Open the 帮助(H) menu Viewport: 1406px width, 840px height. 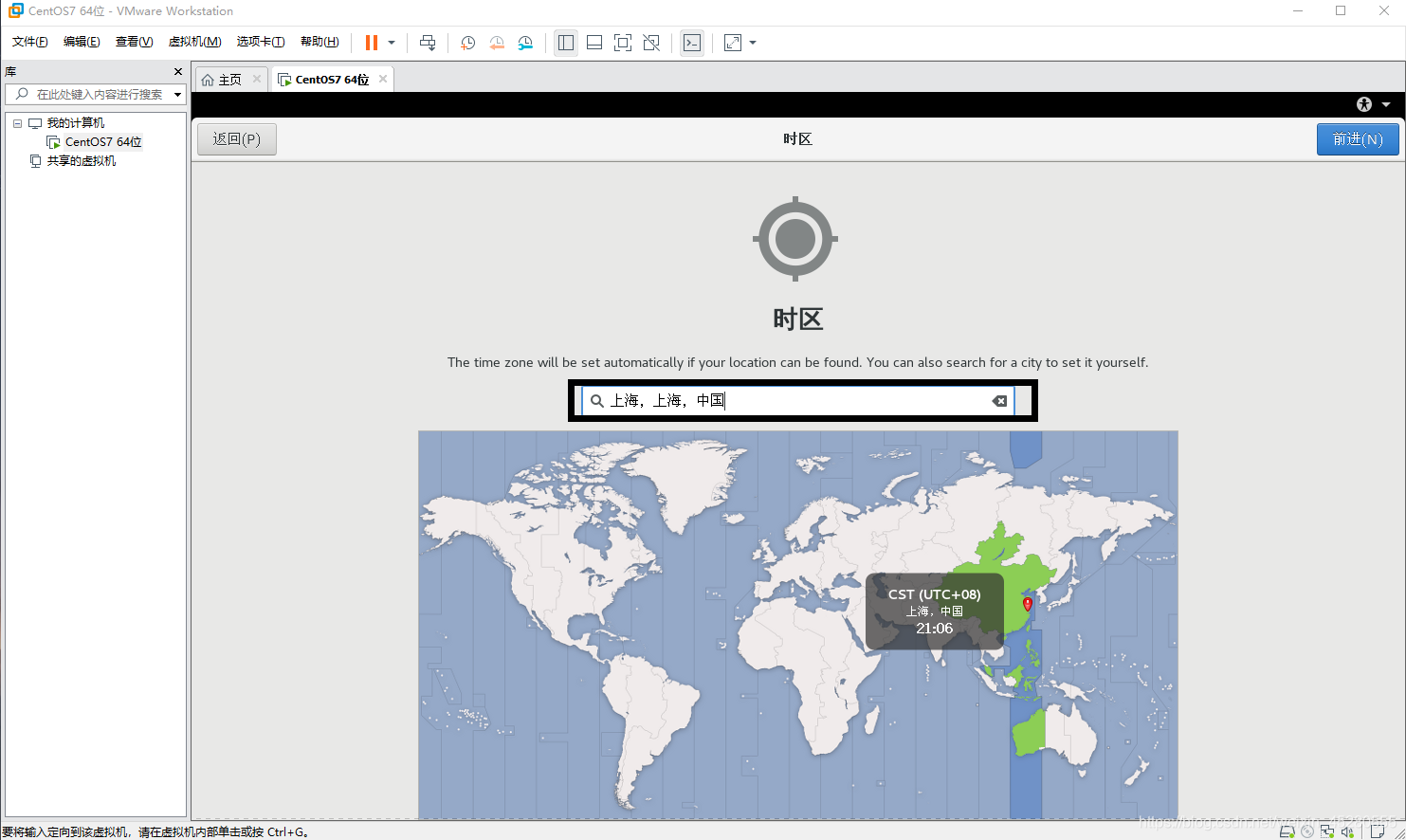tap(320, 42)
